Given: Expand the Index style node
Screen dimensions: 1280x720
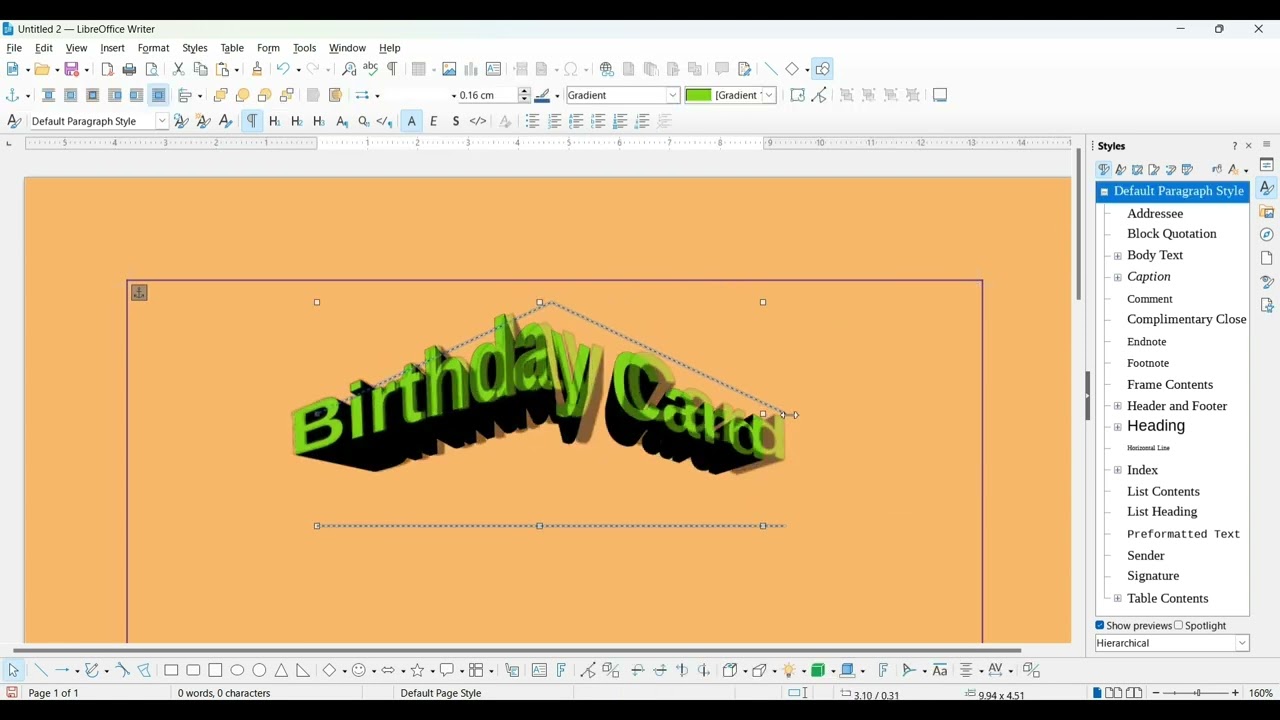Looking at the screenshot, I should pyautogui.click(x=1118, y=470).
